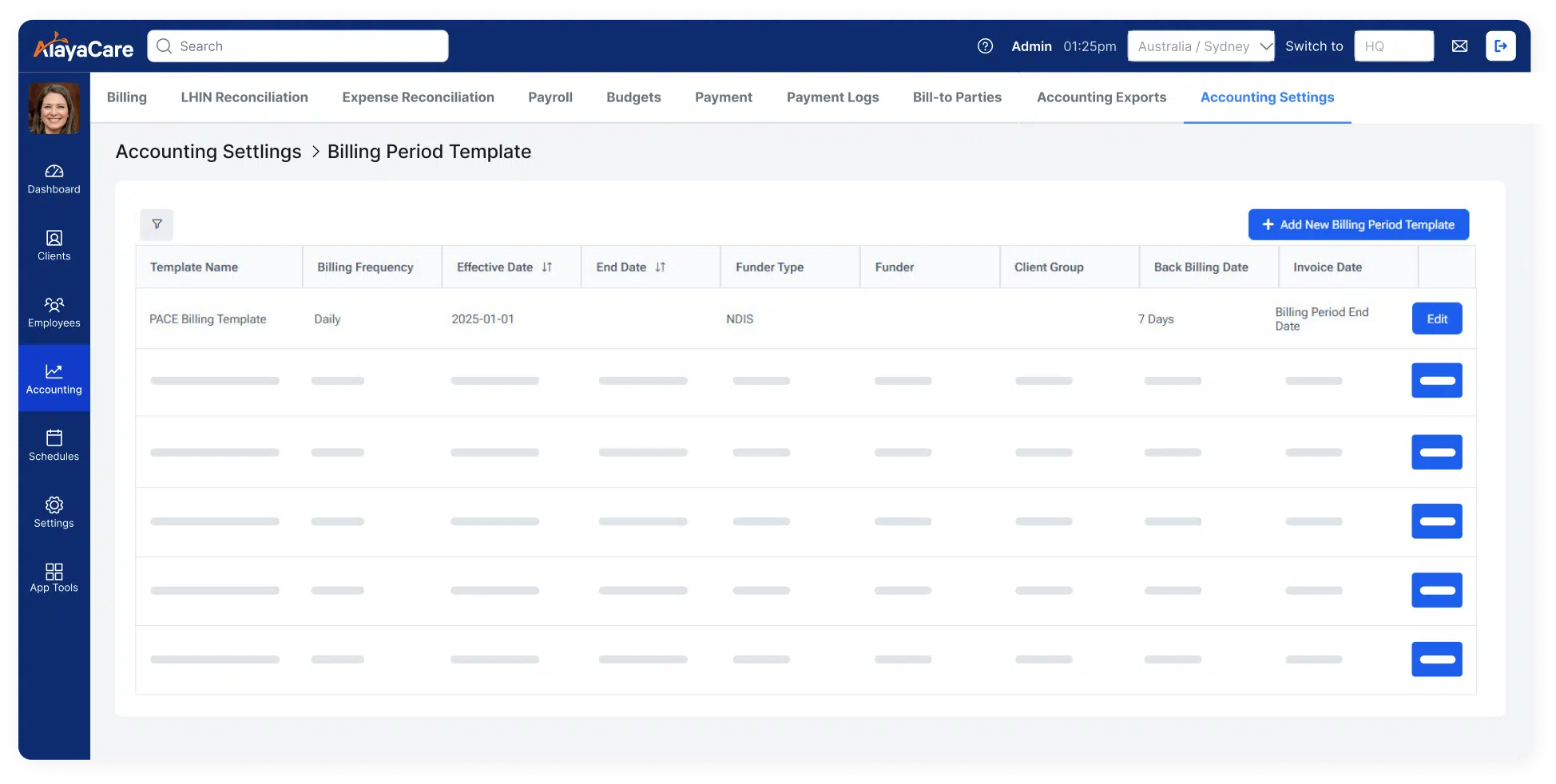Select Accounting in the sidebar
Image resolution: width=1556 pixels, height=784 pixels.
click(54, 378)
